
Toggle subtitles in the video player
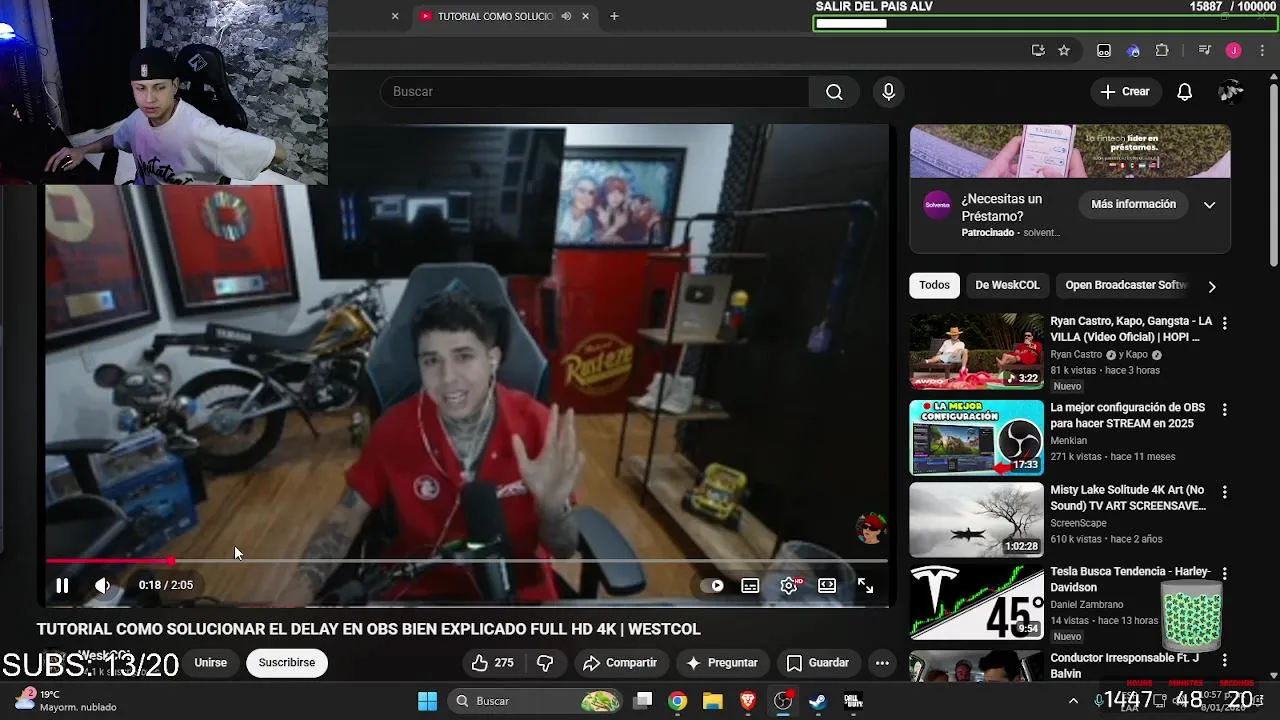pyautogui.click(x=750, y=586)
